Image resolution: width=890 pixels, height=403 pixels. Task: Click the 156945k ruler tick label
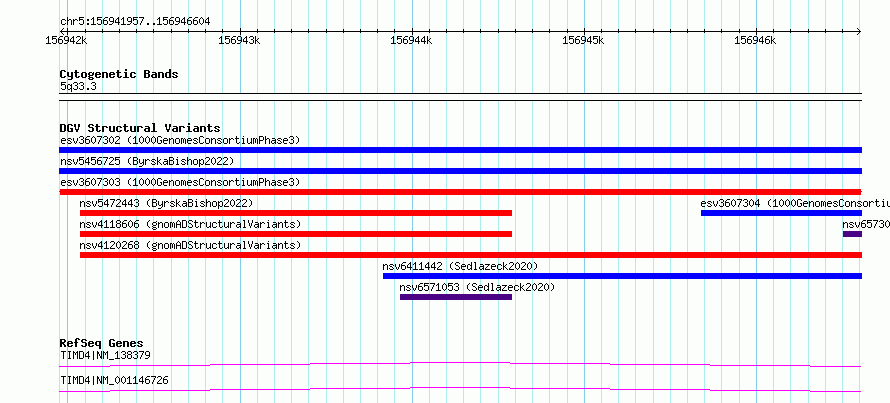(x=583, y=40)
